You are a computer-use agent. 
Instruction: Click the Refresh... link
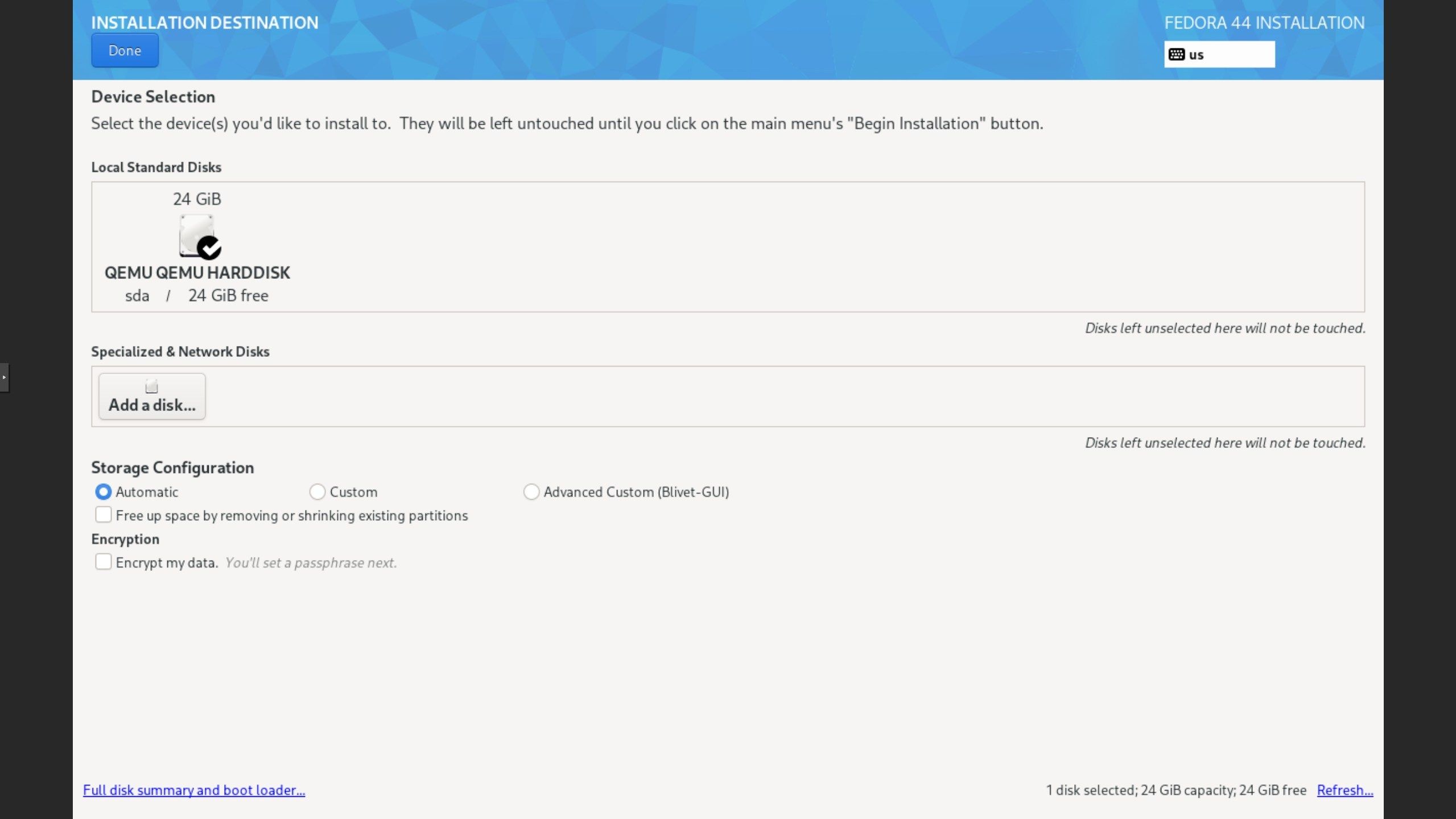pos(1345,790)
